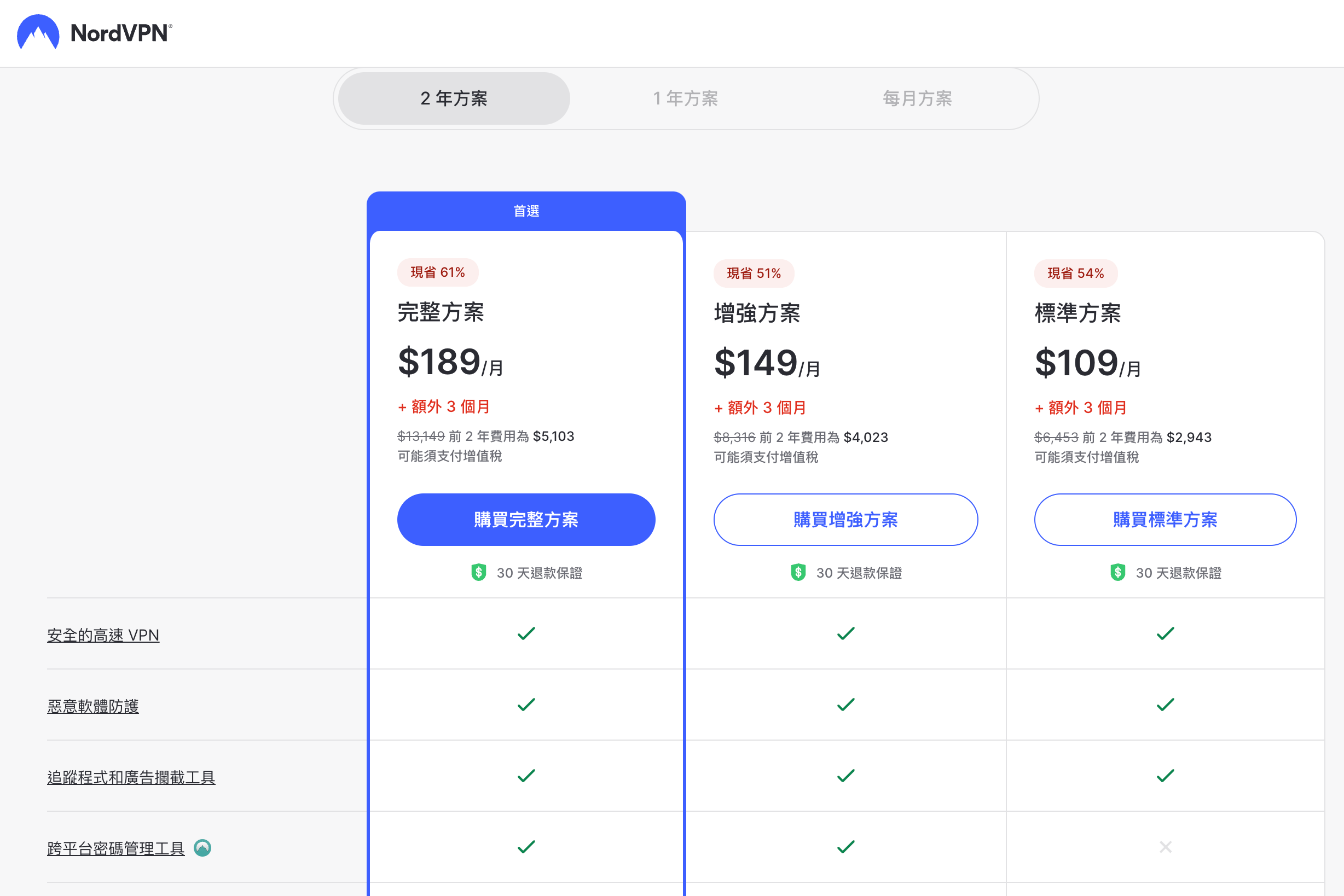
Task: Click the money-back shield icon under 標準方案
Action: coord(1117,572)
